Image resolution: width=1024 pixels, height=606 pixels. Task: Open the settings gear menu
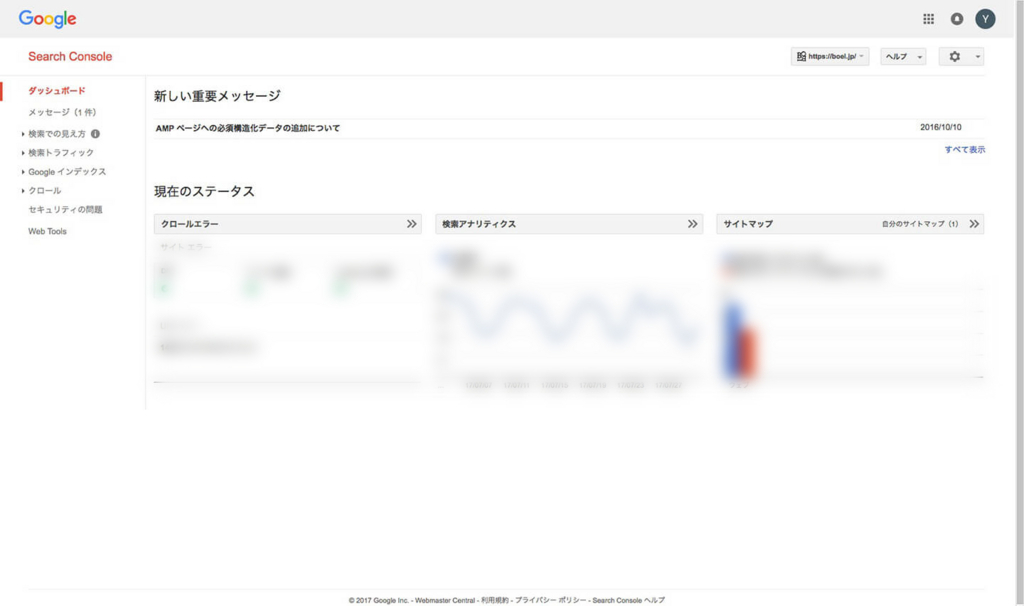(x=961, y=57)
